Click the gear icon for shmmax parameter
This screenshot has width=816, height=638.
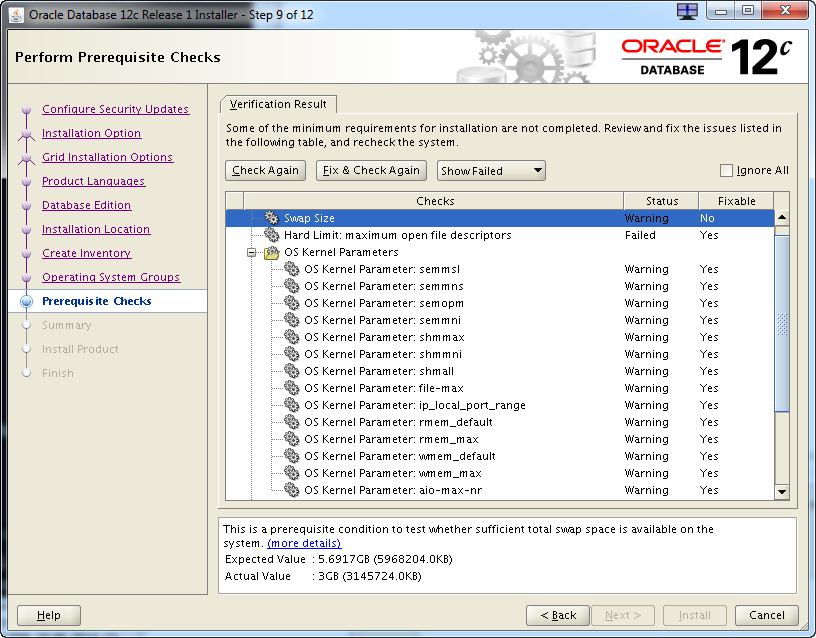291,337
